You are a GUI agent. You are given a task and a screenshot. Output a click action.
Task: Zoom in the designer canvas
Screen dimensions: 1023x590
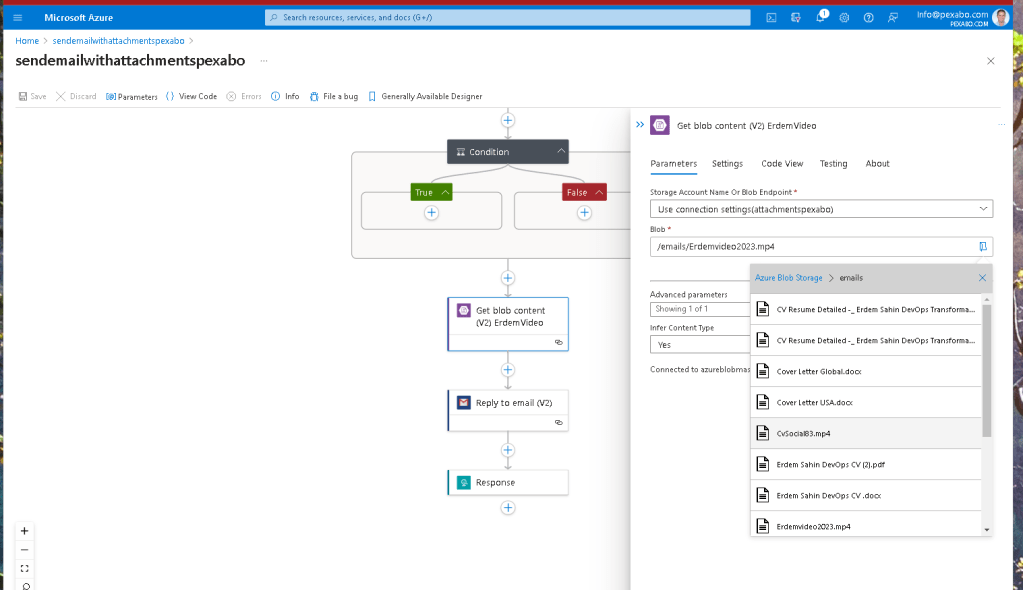[24, 531]
